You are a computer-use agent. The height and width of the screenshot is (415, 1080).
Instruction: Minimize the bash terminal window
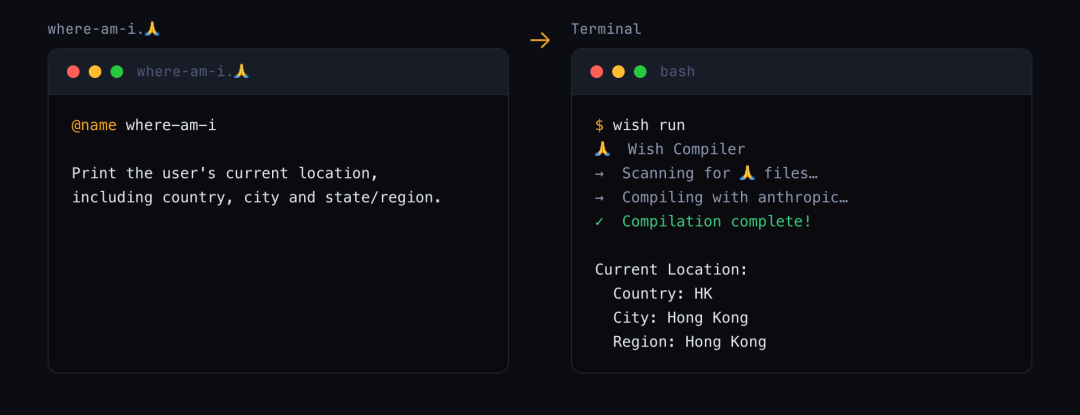(618, 72)
